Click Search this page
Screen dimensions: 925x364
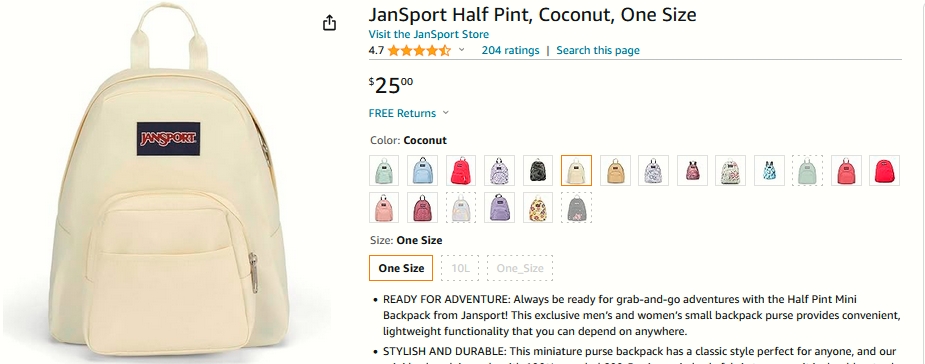(598, 50)
